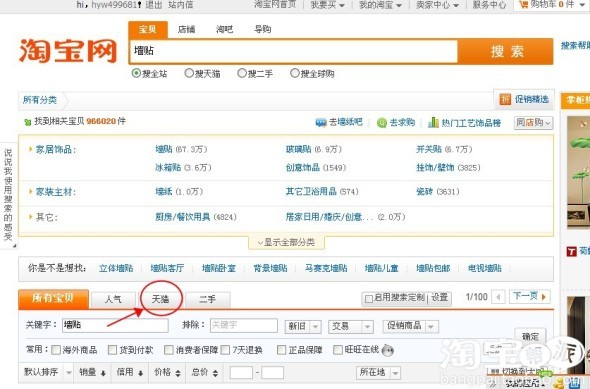
Task: Open 促销商品 dropdown
Action: point(410,326)
